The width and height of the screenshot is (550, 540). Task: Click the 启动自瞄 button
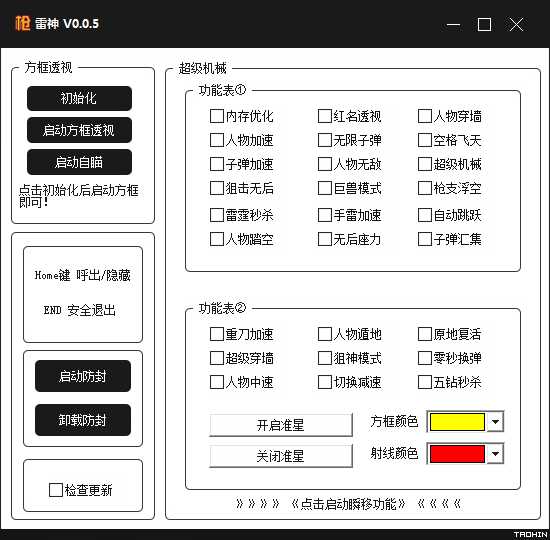(x=79, y=162)
